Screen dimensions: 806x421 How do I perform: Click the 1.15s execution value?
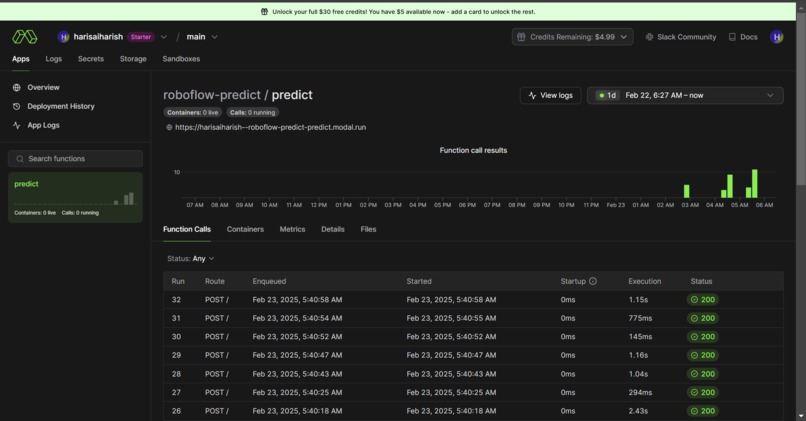(638, 300)
